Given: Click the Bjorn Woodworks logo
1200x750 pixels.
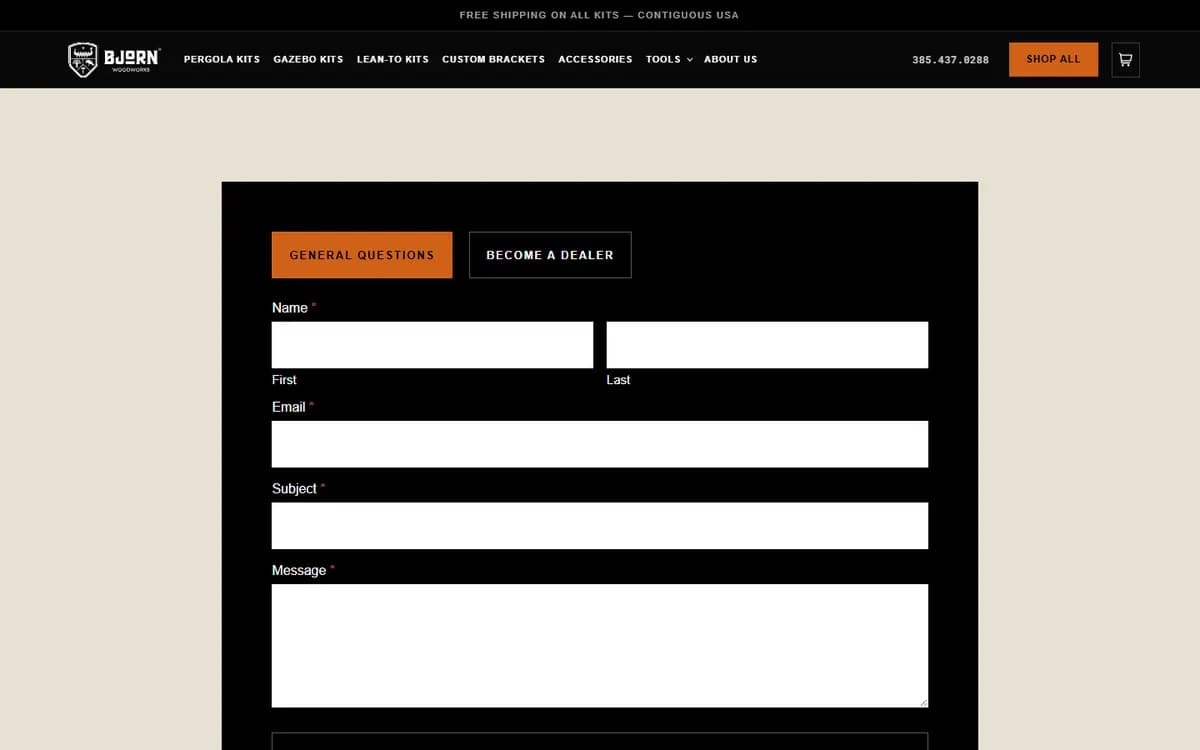Looking at the screenshot, I should [x=114, y=59].
